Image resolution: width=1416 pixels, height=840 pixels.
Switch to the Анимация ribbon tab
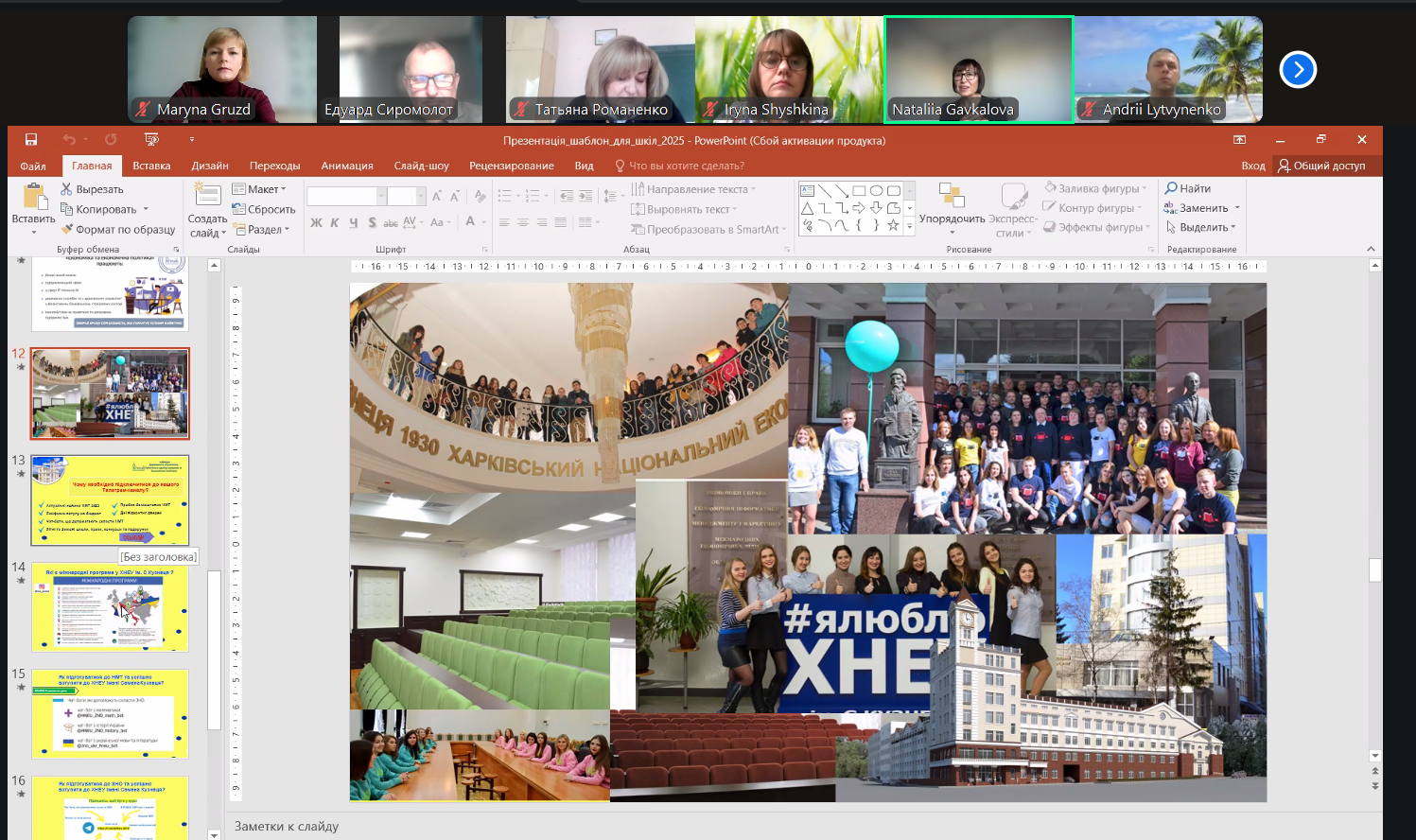coord(347,166)
